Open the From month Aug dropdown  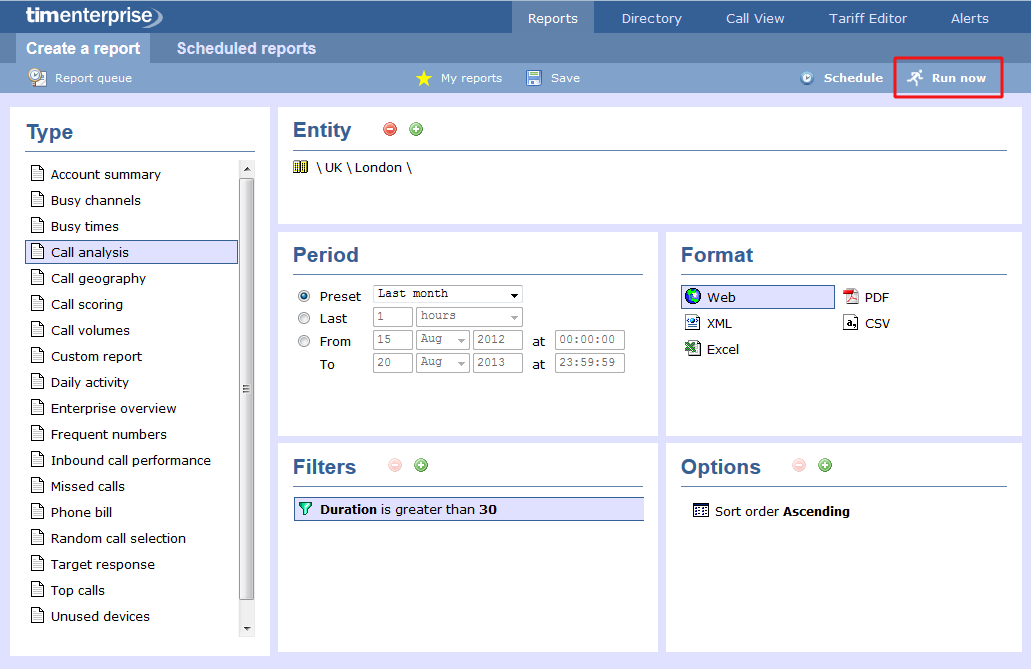(443, 340)
